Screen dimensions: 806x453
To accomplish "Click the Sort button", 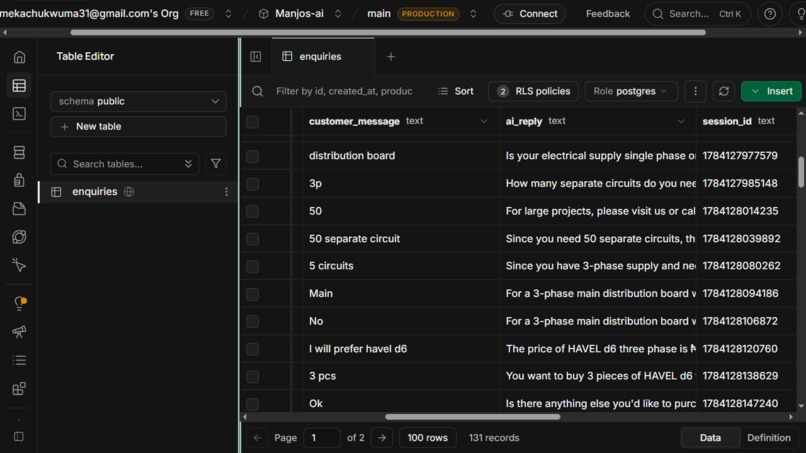I will (x=456, y=91).
